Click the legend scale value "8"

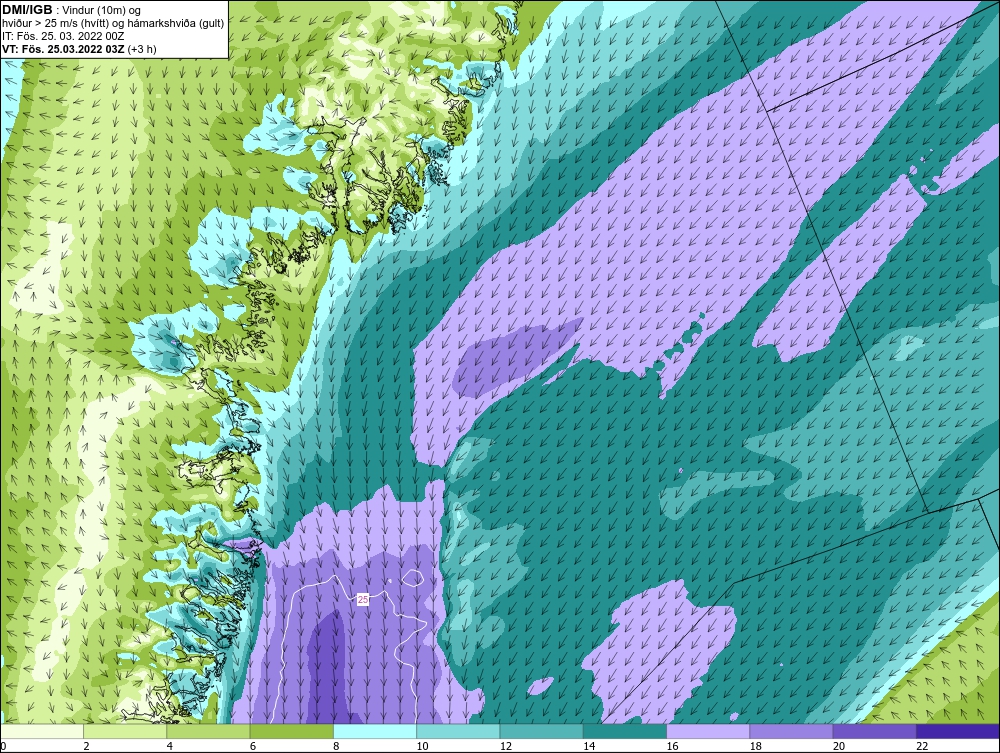[336, 746]
